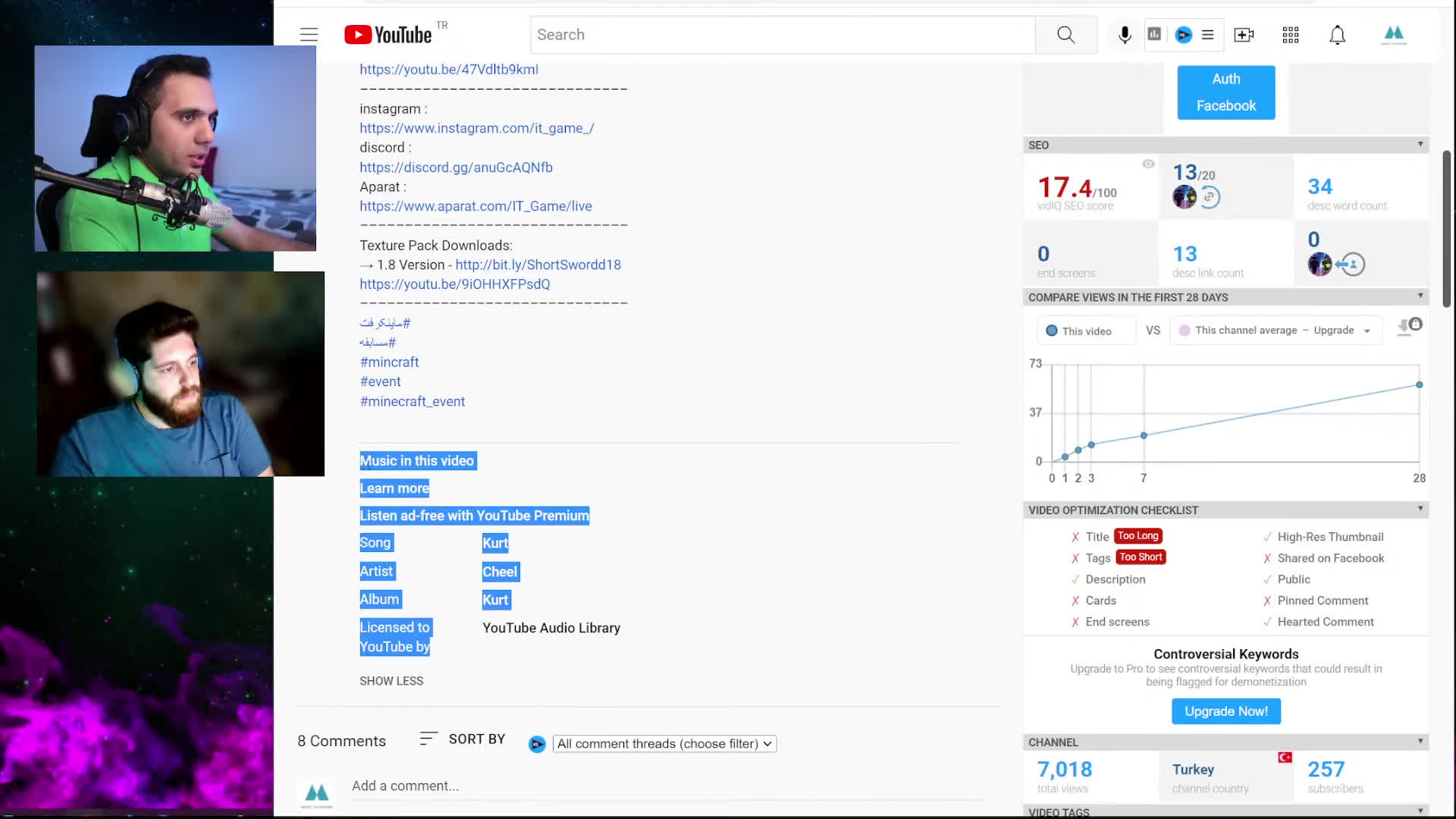This screenshot has width=1456, height=819.
Task: Open the YouTube hamburger guide menu
Action: pyautogui.click(x=309, y=35)
